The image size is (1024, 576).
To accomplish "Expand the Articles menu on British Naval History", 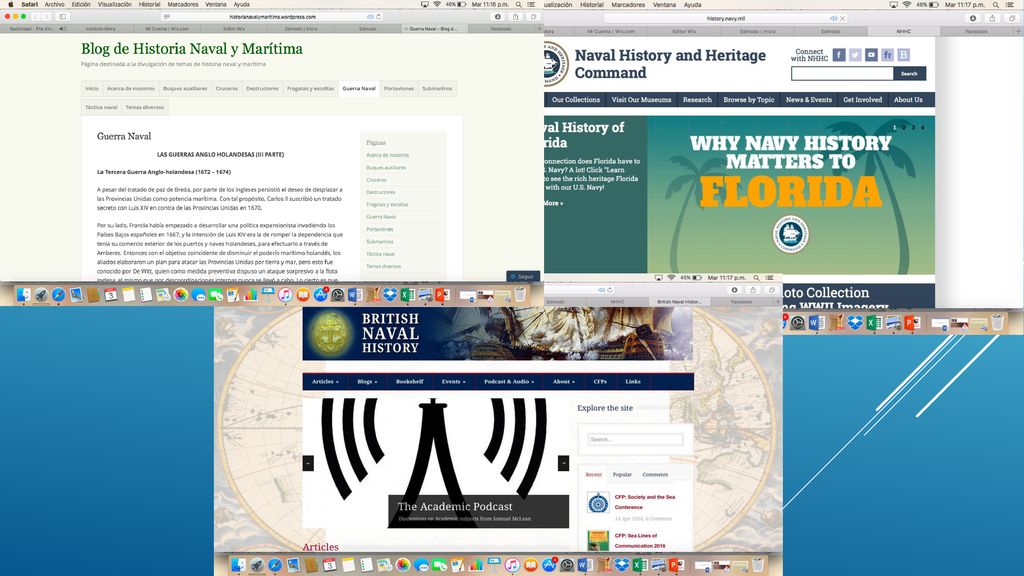I will (325, 381).
